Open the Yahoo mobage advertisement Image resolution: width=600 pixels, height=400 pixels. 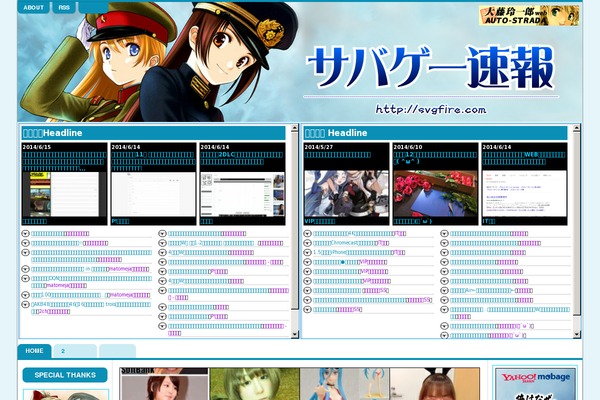(535, 384)
